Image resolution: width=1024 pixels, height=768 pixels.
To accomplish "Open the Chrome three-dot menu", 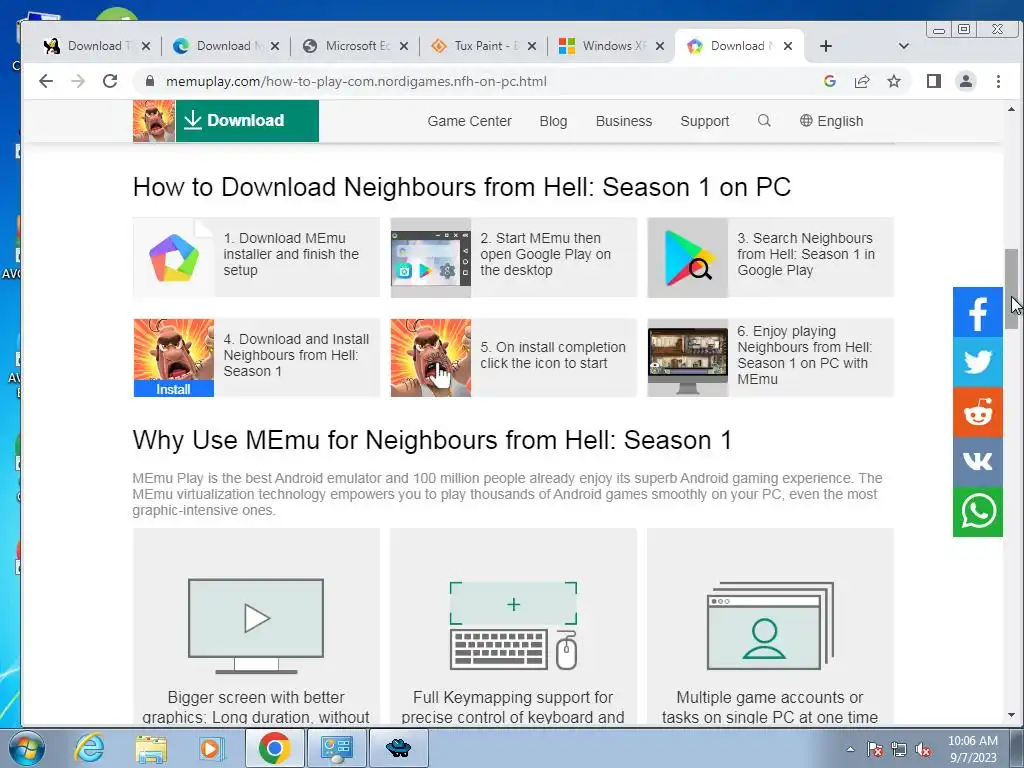I will (998, 81).
